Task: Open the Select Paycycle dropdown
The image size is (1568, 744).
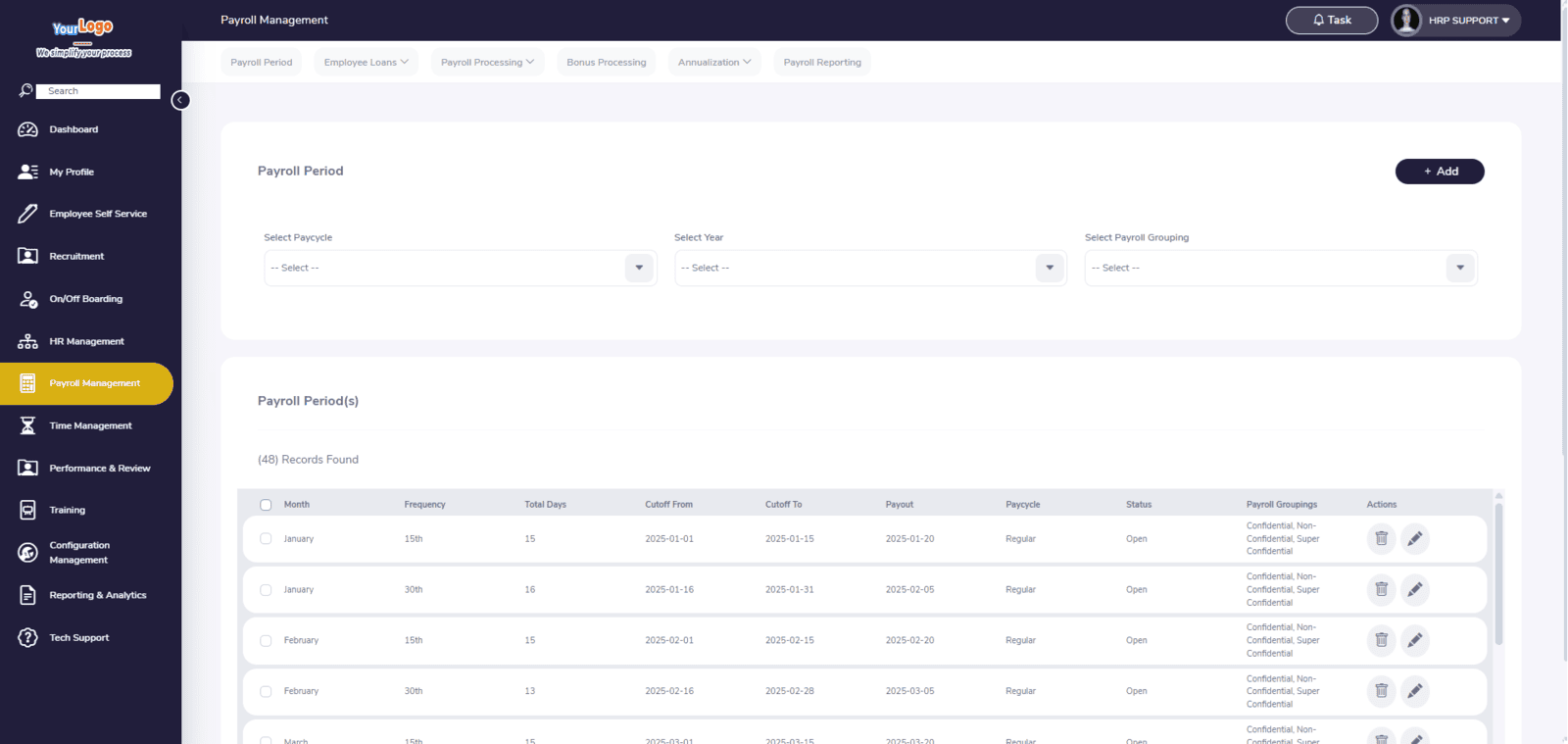Action: [460, 268]
